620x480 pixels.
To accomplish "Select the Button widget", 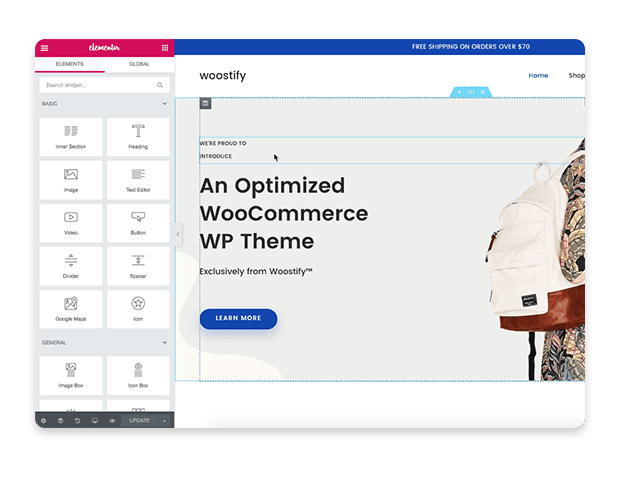I will click(138, 223).
